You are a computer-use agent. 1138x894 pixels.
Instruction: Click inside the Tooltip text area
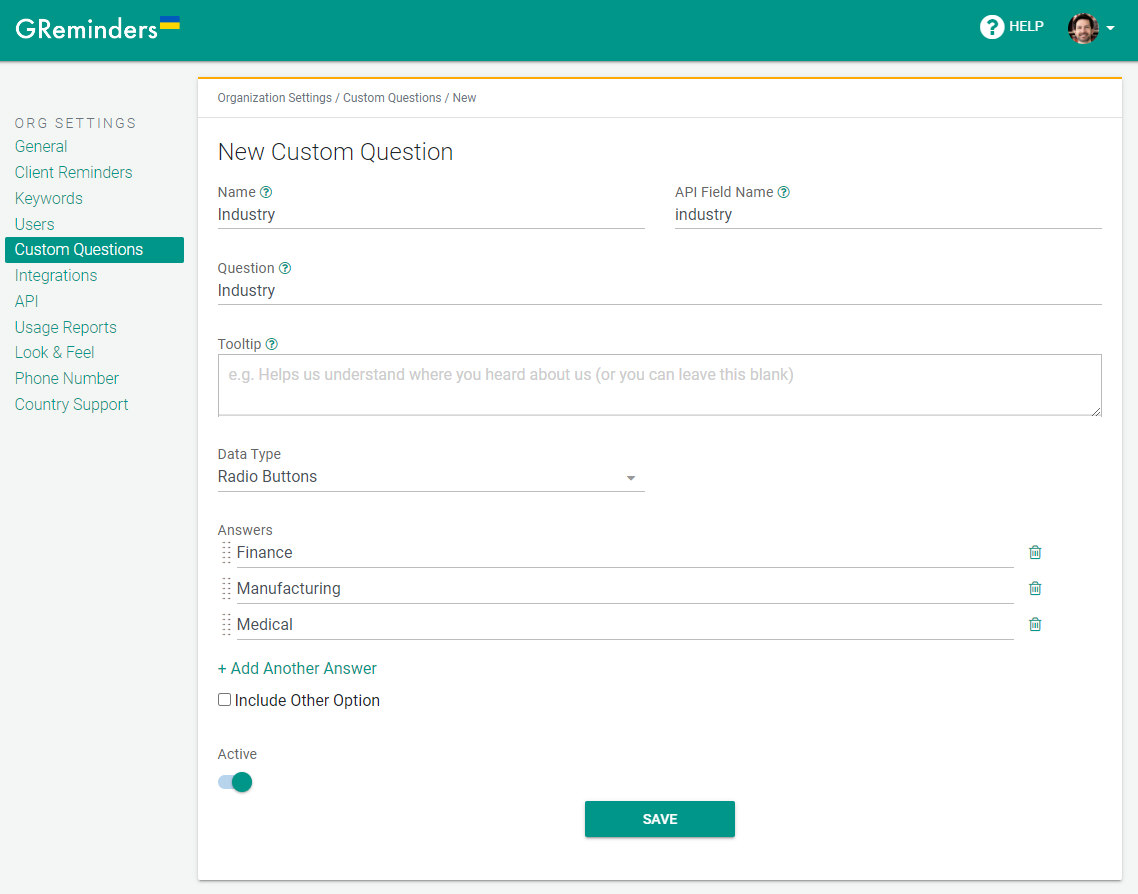659,385
